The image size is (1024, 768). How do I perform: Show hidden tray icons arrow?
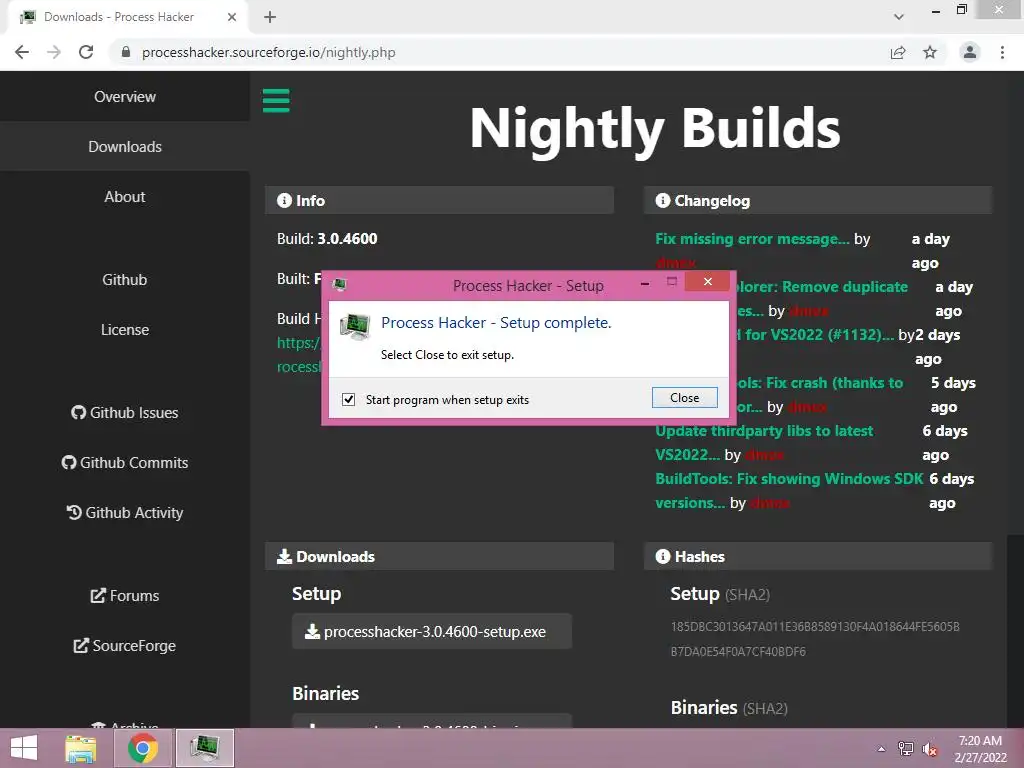click(x=881, y=749)
